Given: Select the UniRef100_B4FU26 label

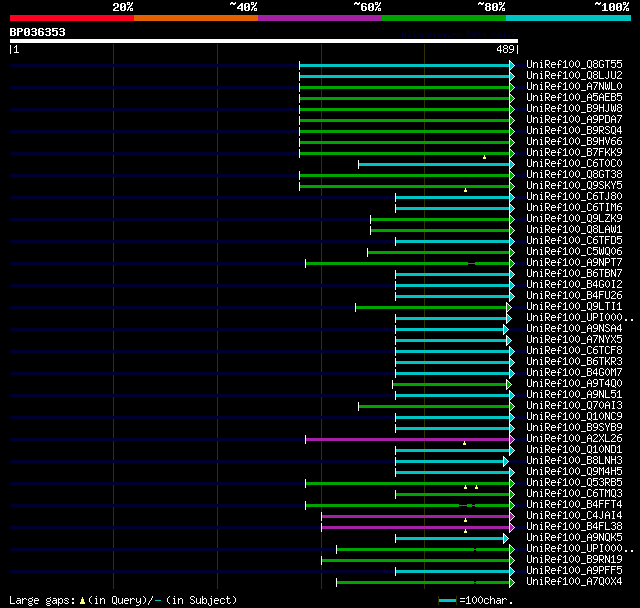Looking at the screenshot, I should tap(574, 296).
